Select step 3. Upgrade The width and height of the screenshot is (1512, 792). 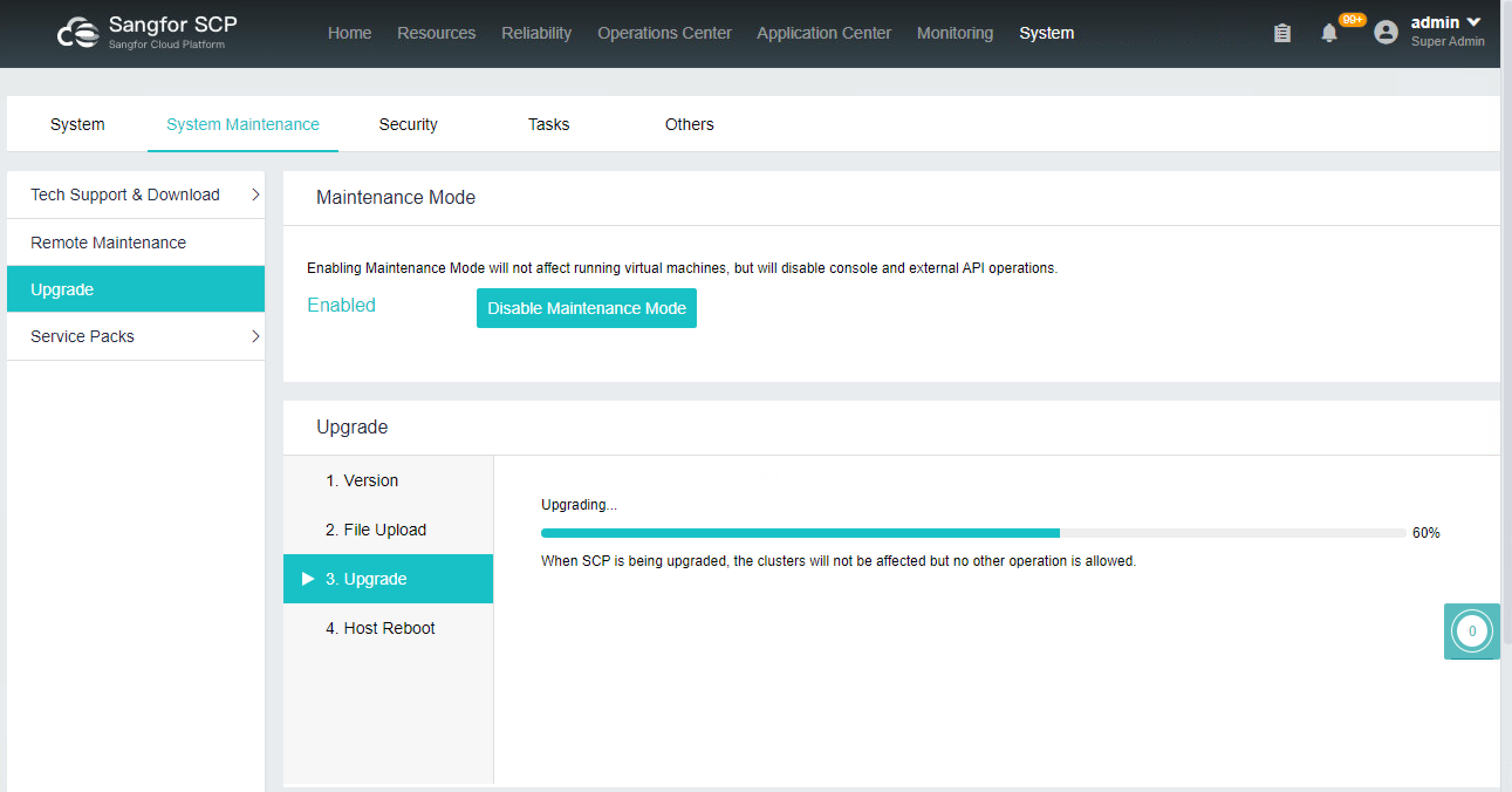pyautogui.click(x=388, y=579)
